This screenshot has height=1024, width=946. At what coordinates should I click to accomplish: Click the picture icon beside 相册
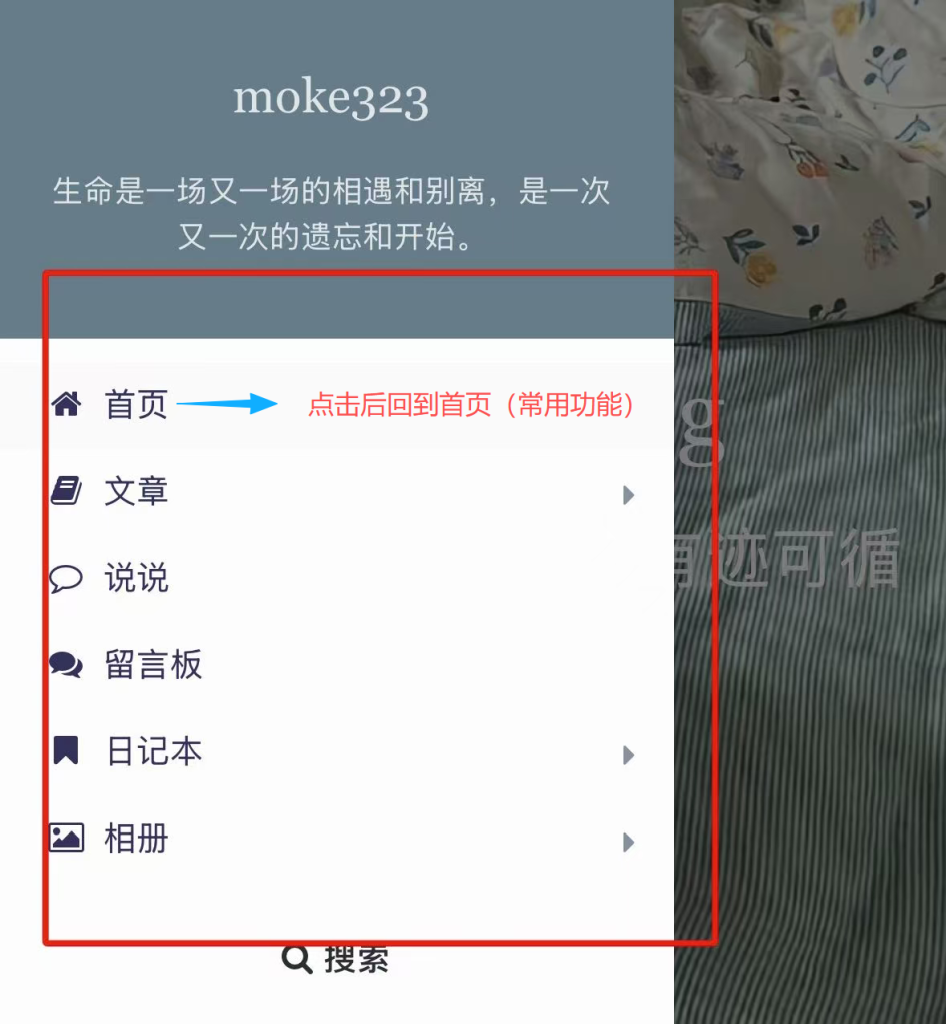point(67,837)
